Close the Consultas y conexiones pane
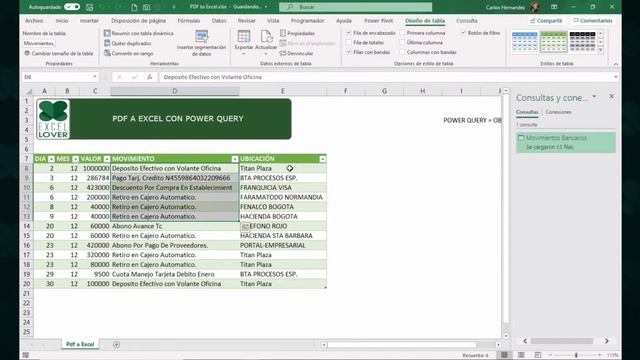Viewport: 640px width, 360px height. click(611, 96)
